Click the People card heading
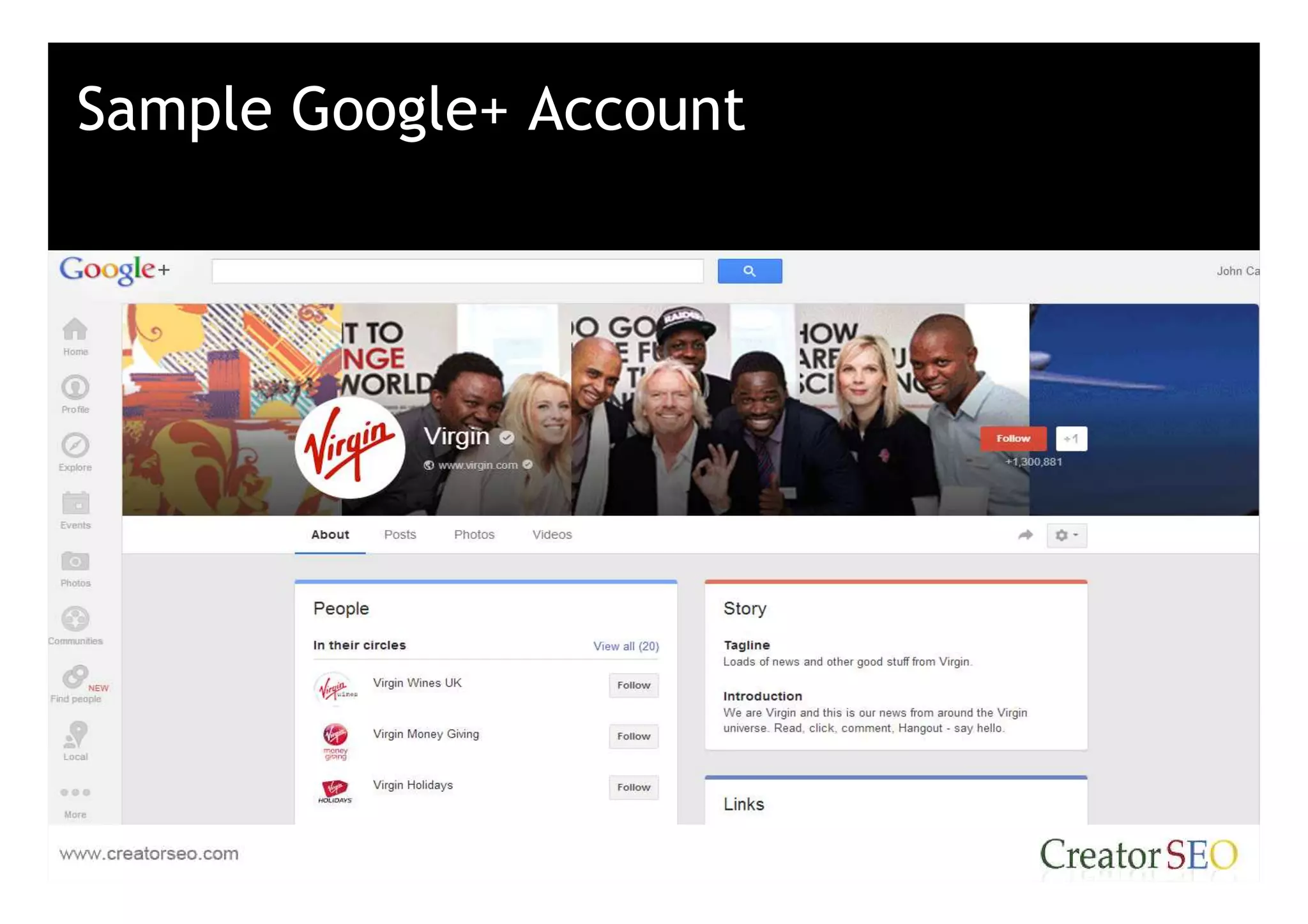The height and width of the screenshot is (924, 1308). pyautogui.click(x=341, y=609)
